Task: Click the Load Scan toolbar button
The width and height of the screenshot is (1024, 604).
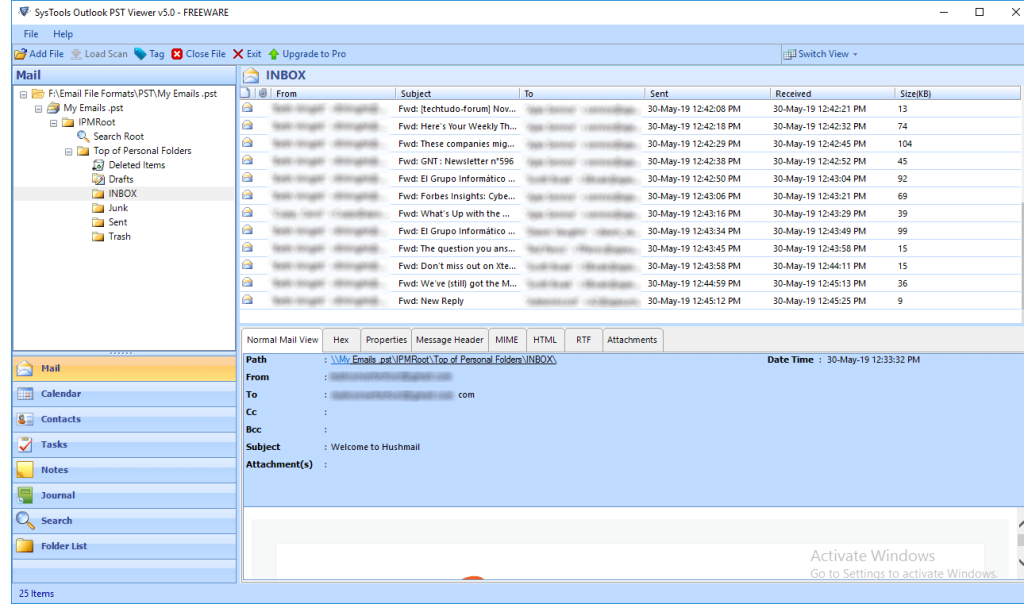Action: tap(99, 54)
